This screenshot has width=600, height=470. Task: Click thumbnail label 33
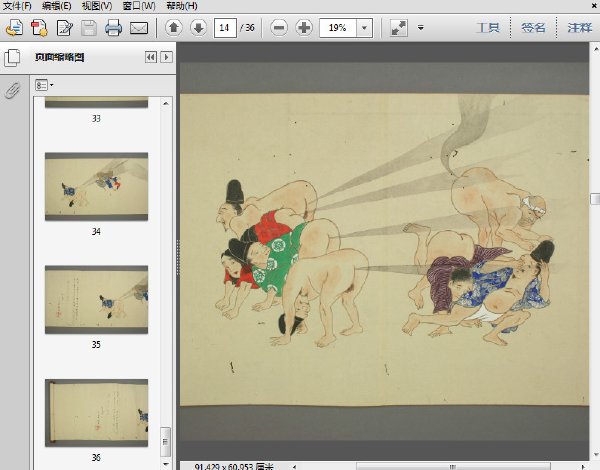[96, 119]
